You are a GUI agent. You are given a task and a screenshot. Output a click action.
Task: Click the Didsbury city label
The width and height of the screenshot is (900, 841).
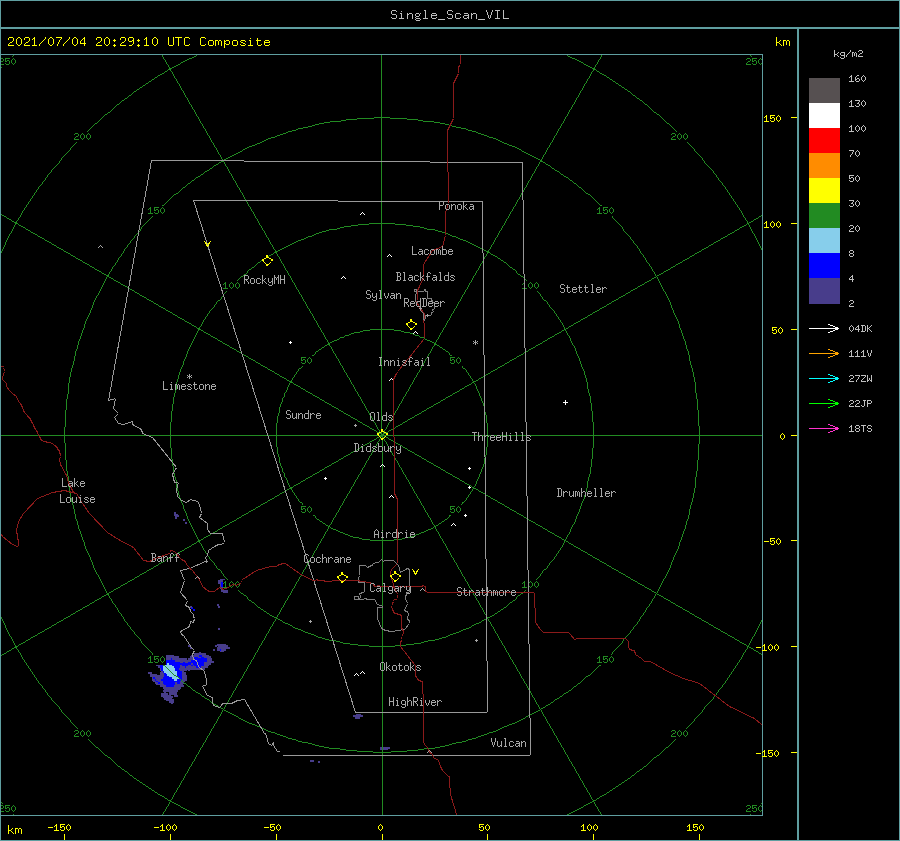(378, 448)
